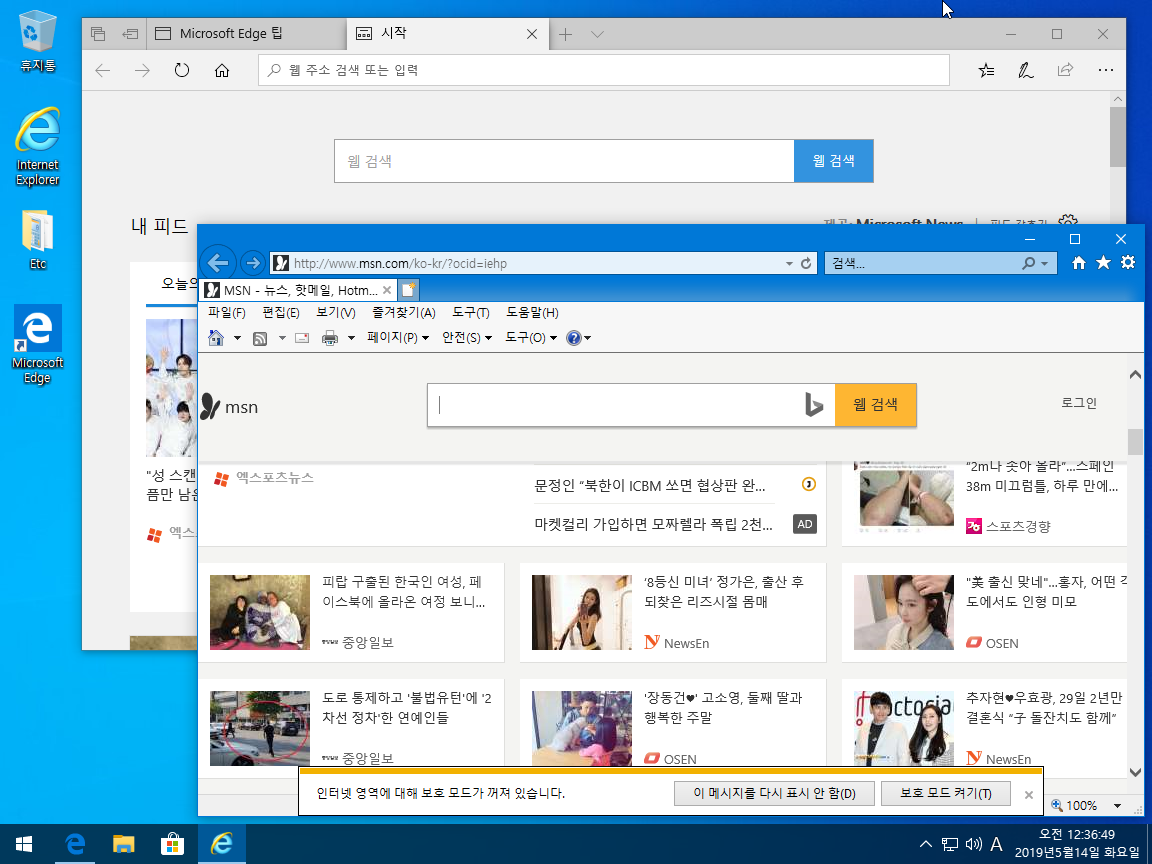Viewport: 1152px width, 864px height.
Task: Expand feeds dropdown arrow in IE command bar
Action: coord(281,338)
